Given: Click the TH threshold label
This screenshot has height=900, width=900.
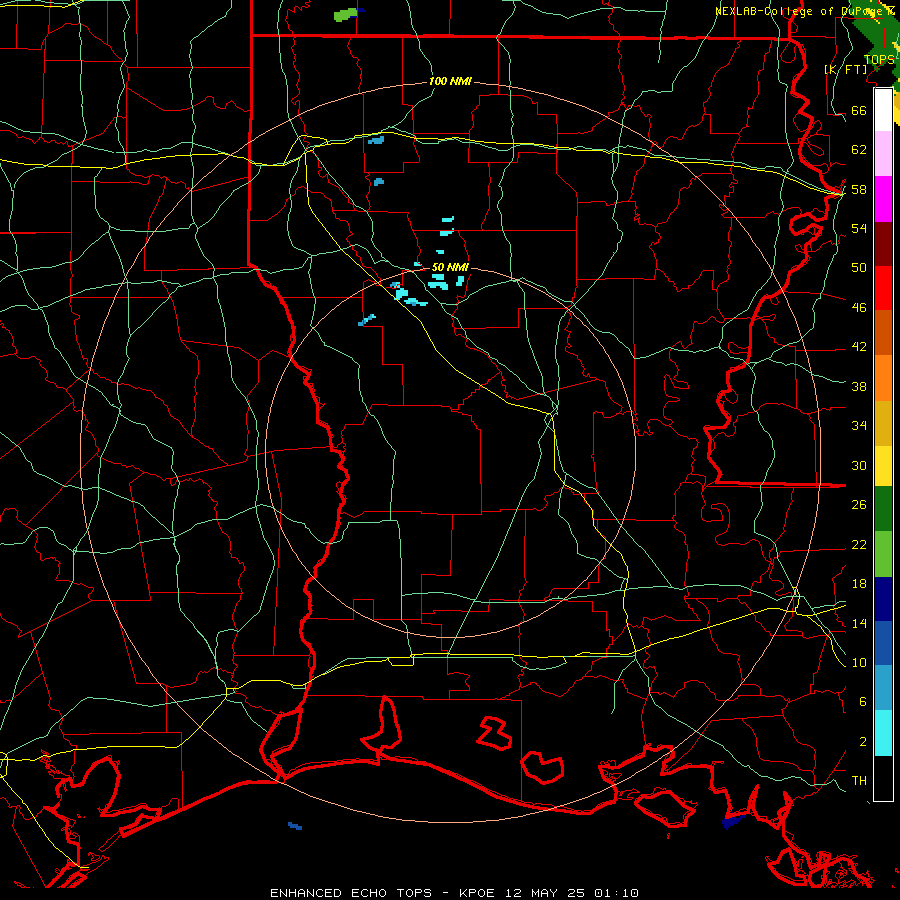Looking at the screenshot, I should coord(859,781).
